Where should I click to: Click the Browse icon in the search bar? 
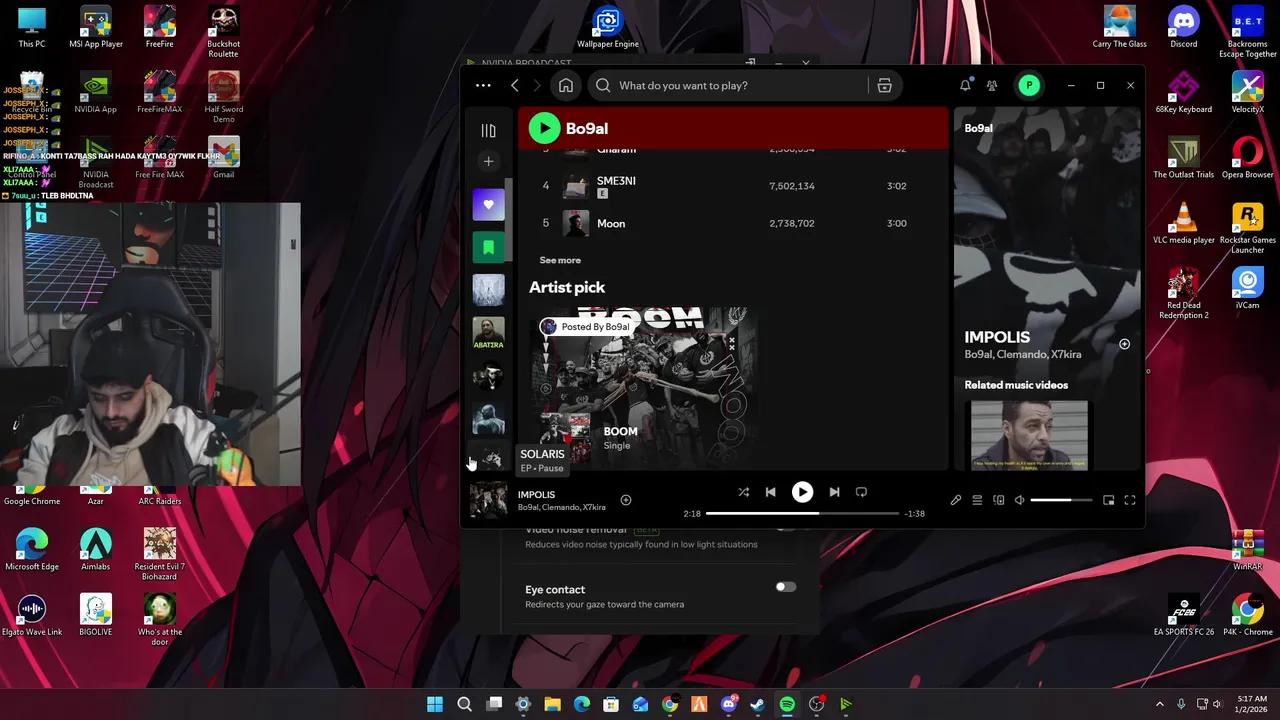(884, 86)
